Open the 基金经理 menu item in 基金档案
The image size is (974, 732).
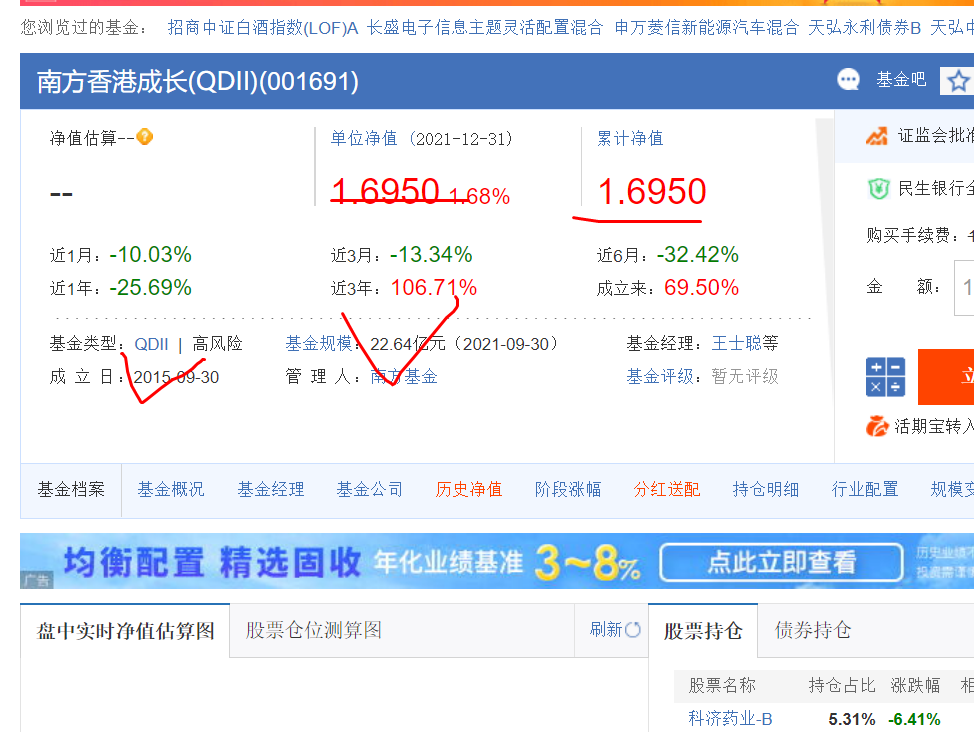[270, 490]
